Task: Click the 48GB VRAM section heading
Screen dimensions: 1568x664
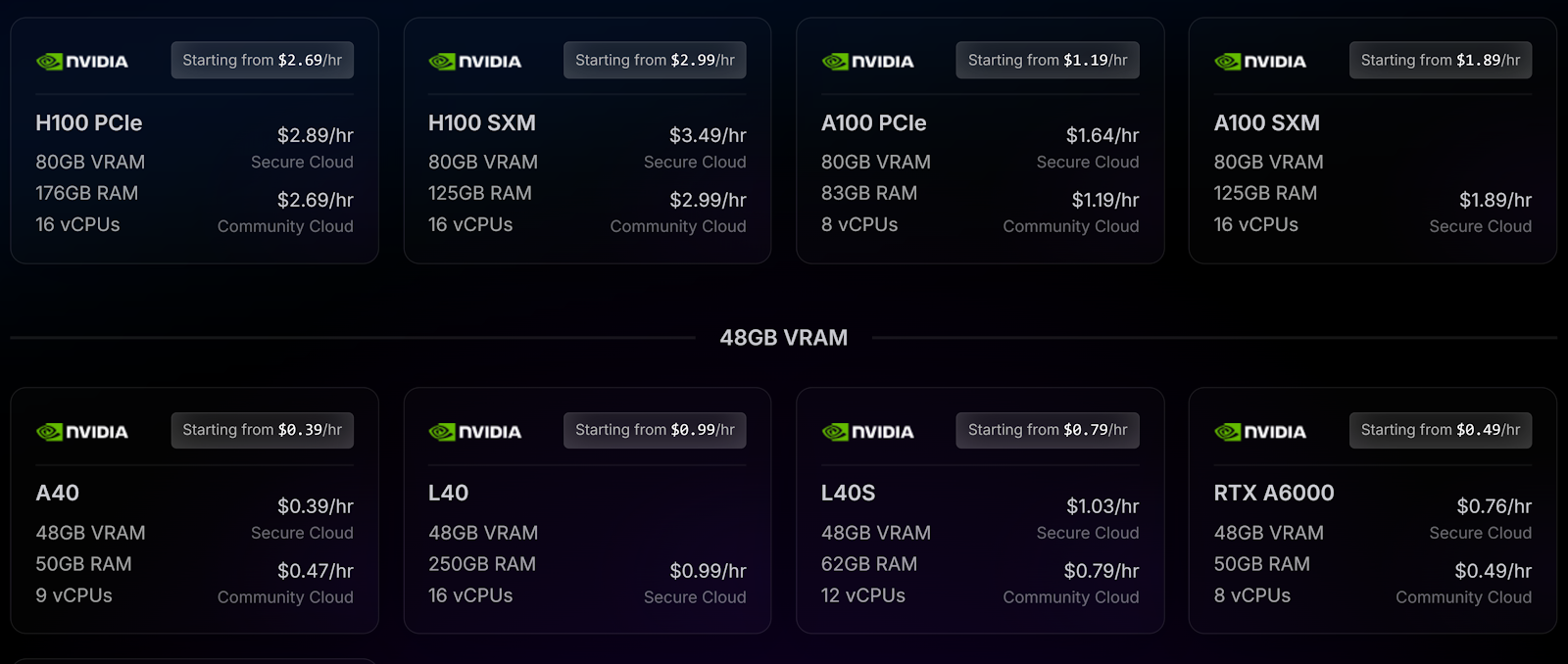Action: [x=784, y=338]
